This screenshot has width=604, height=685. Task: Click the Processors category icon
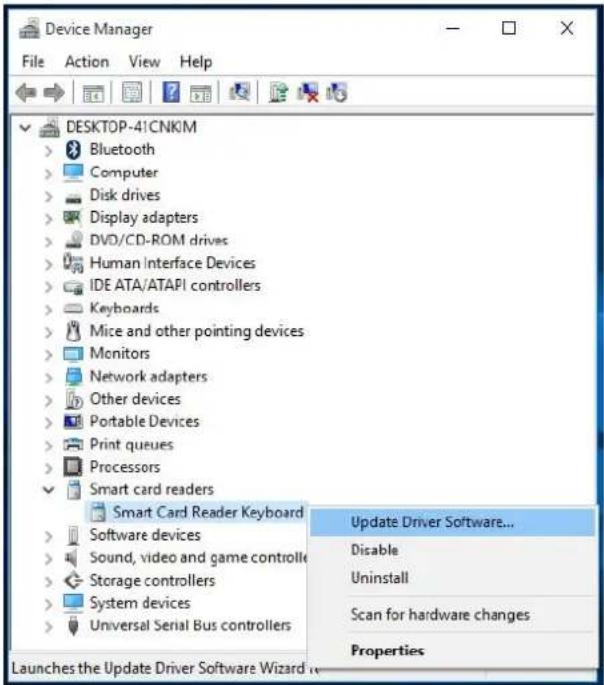[x=73, y=467]
